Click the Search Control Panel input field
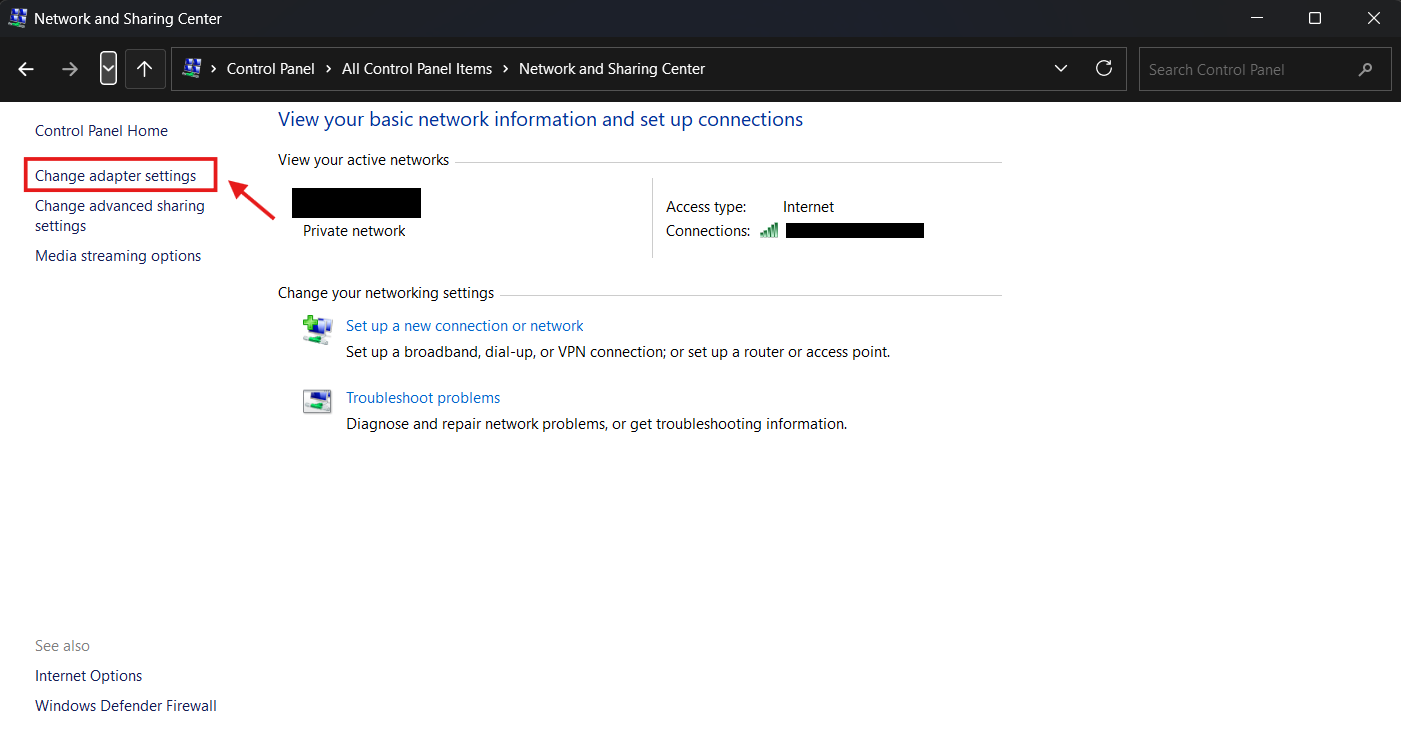1401x735 pixels. pos(1265,69)
